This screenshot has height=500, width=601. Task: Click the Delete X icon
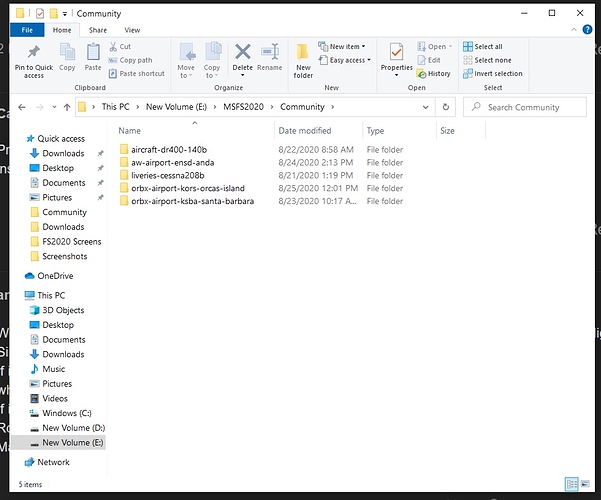[243, 52]
